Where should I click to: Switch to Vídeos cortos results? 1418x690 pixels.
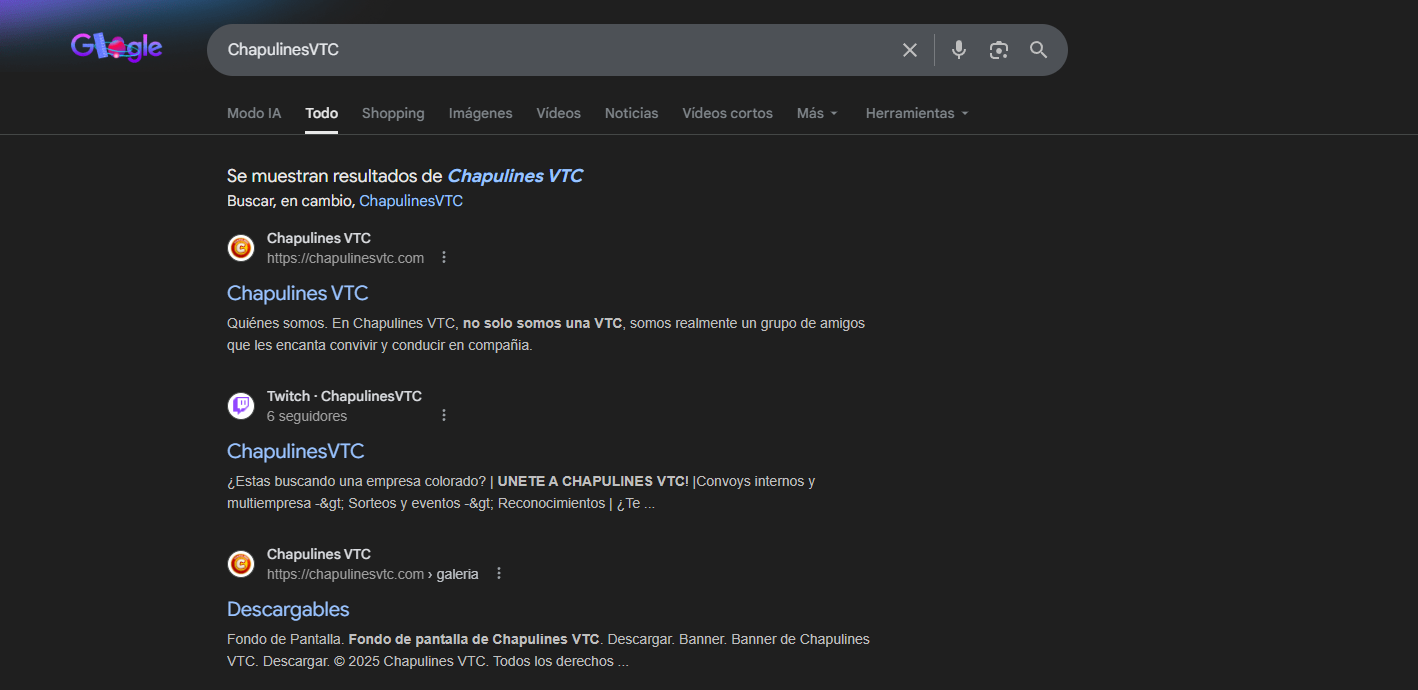[727, 113]
